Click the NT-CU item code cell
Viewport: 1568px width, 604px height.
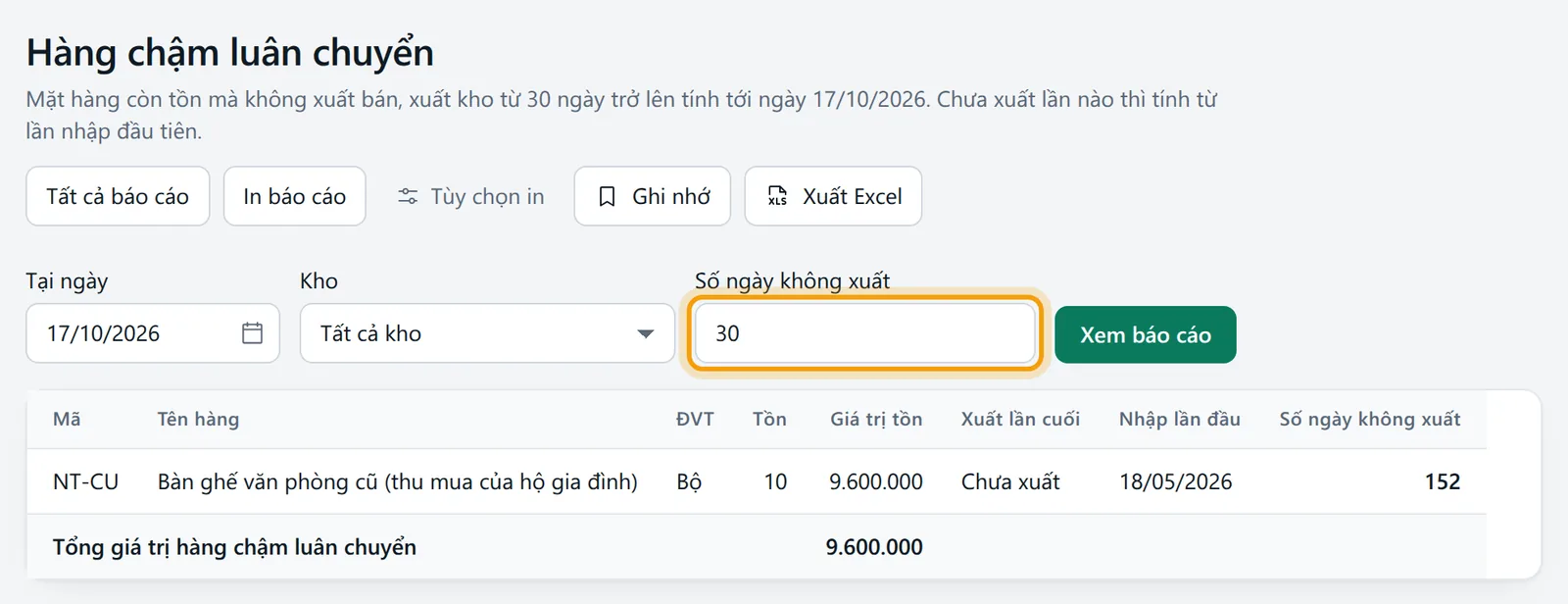coord(85,481)
